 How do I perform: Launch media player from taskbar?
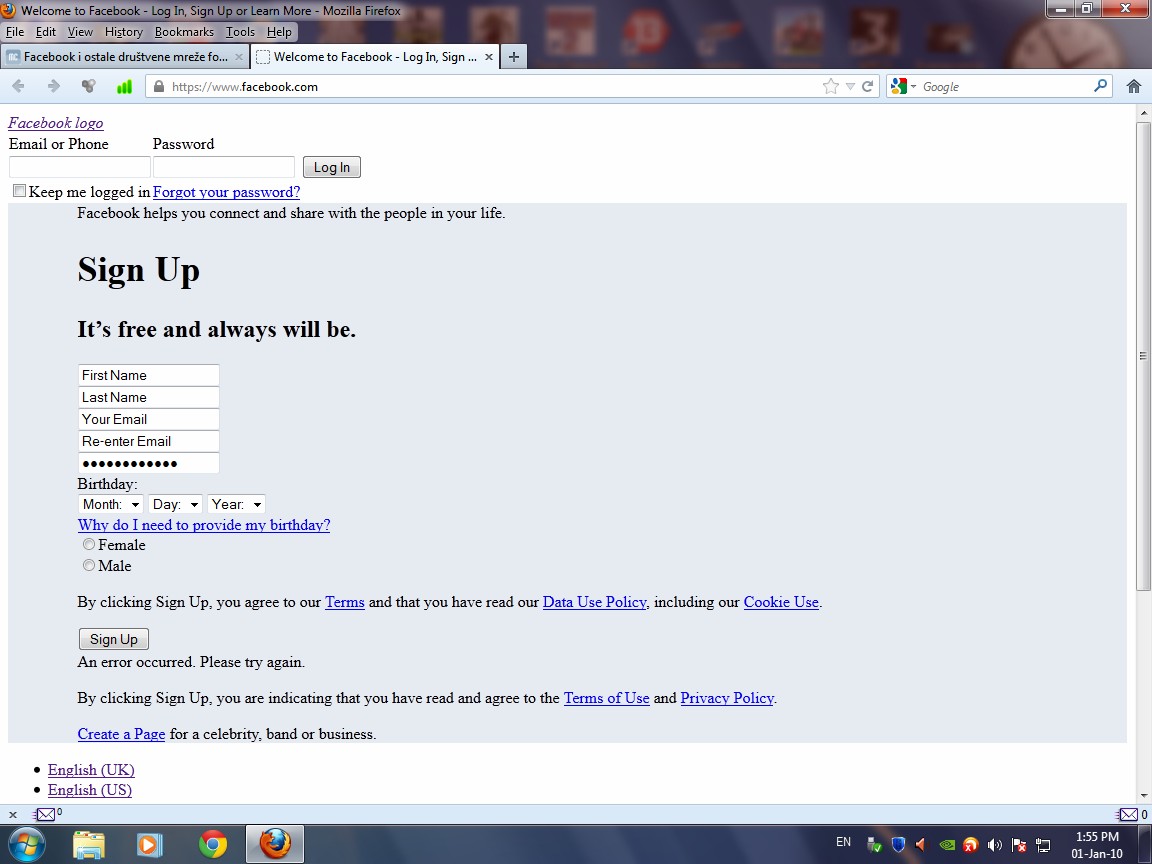149,844
